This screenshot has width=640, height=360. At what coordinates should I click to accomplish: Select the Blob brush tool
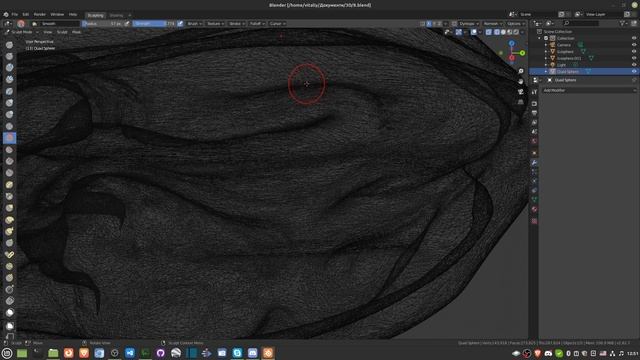click(9, 114)
